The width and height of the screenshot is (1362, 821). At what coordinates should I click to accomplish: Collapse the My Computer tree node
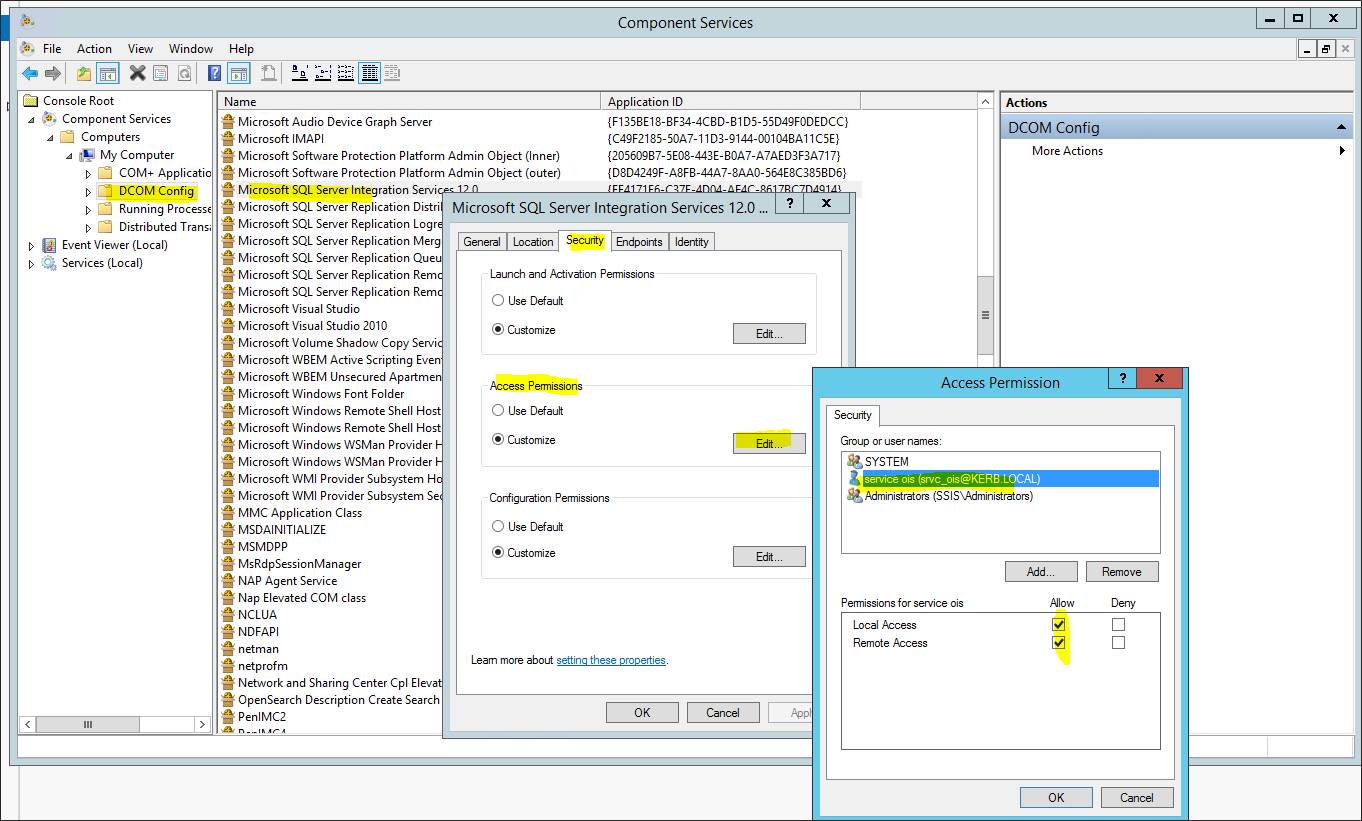coord(69,155)
